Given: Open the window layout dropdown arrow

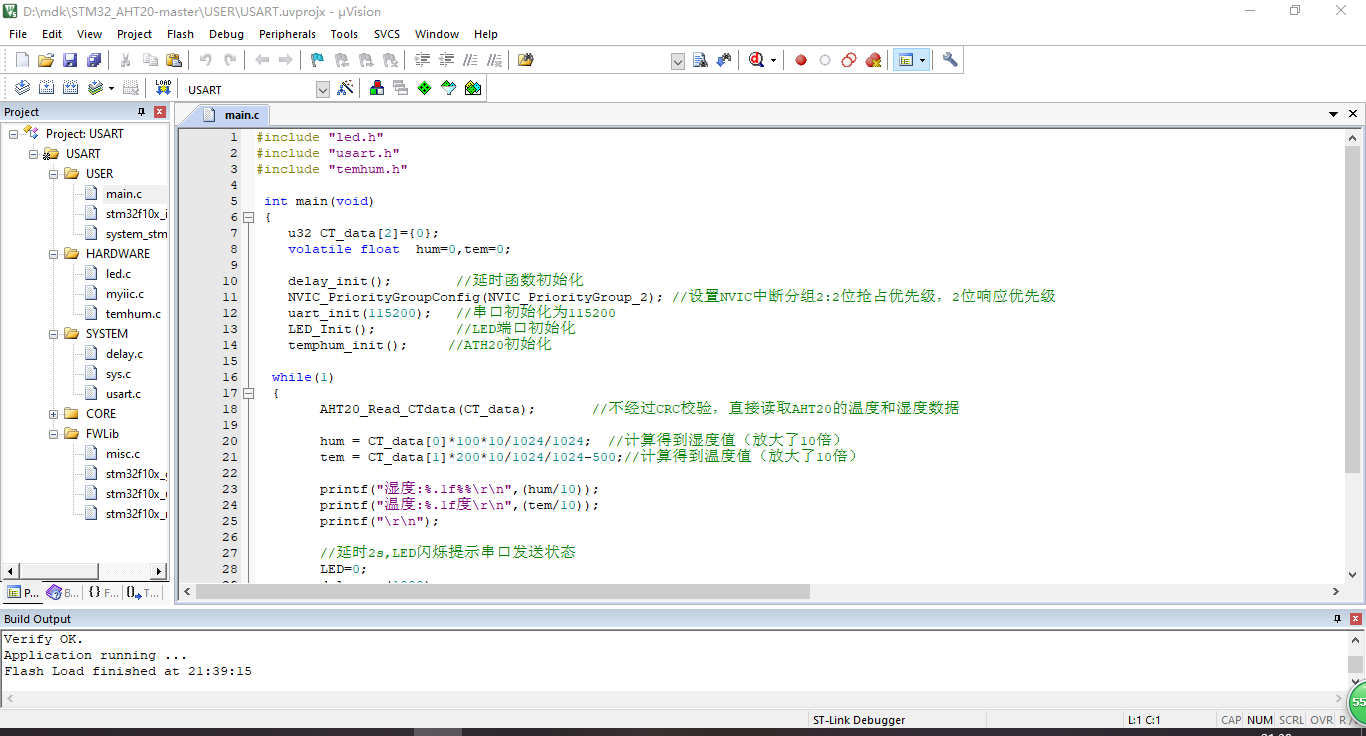Looking at the screenshot, I should pyautogui.click(x=922, y=60).
